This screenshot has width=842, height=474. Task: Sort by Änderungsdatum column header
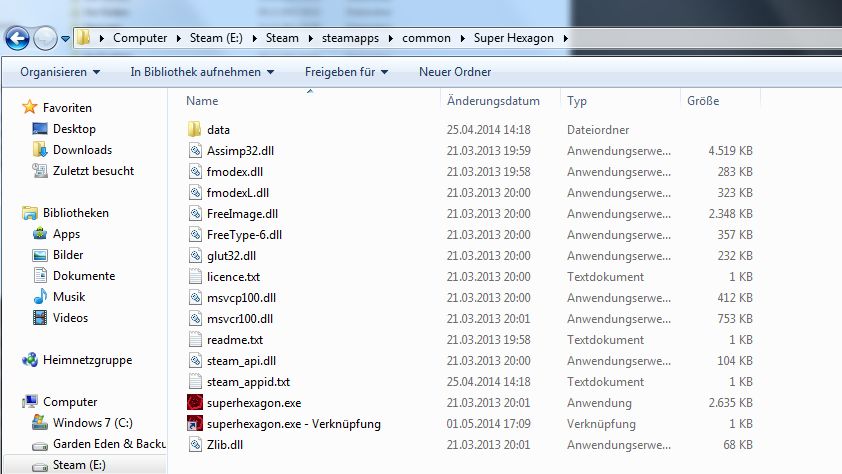493,101
